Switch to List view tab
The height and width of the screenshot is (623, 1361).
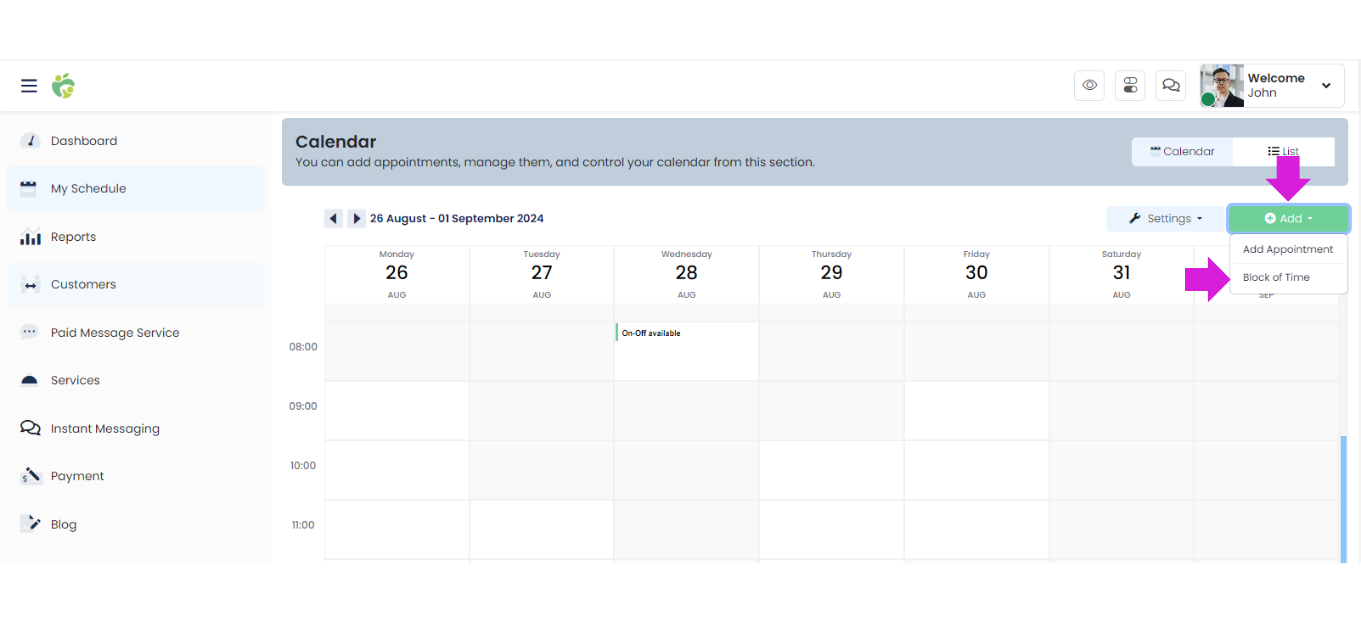1283,152
